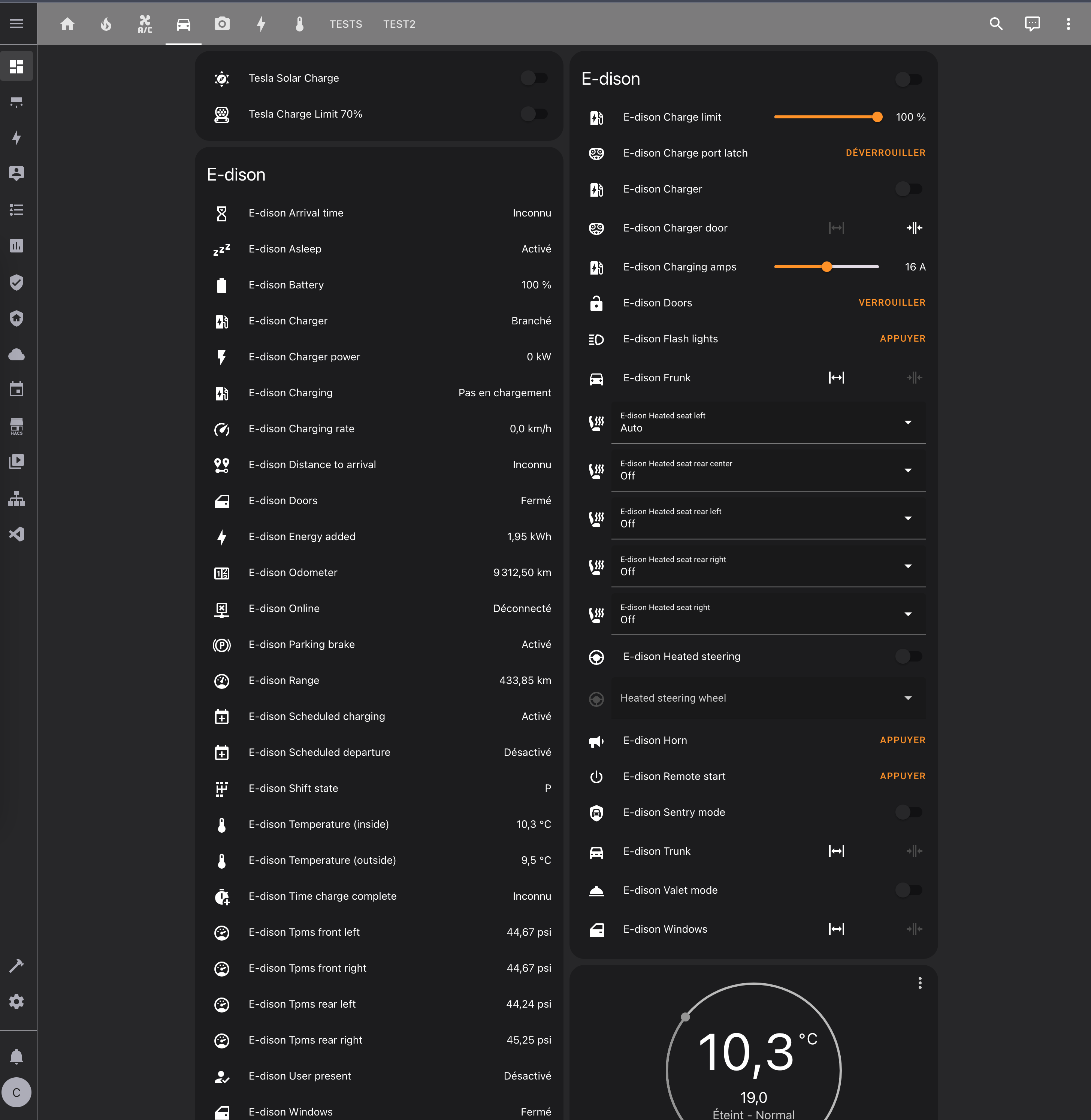Open the notifications bell icon
This screenshot has width=1091, height=1120.
point(16,1056)
